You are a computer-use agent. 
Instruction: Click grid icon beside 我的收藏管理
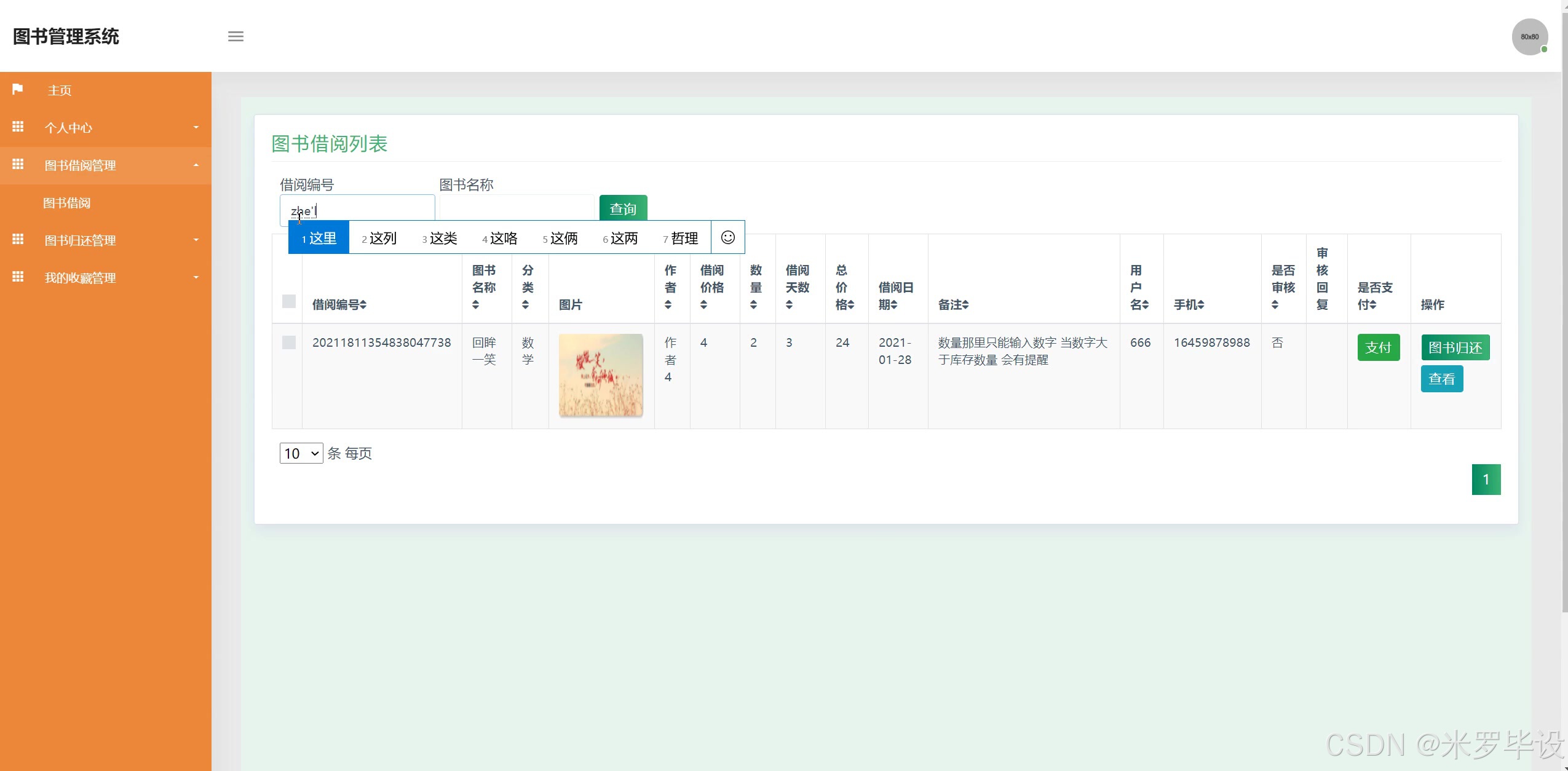pyautogui.click(x=18, y=277)
